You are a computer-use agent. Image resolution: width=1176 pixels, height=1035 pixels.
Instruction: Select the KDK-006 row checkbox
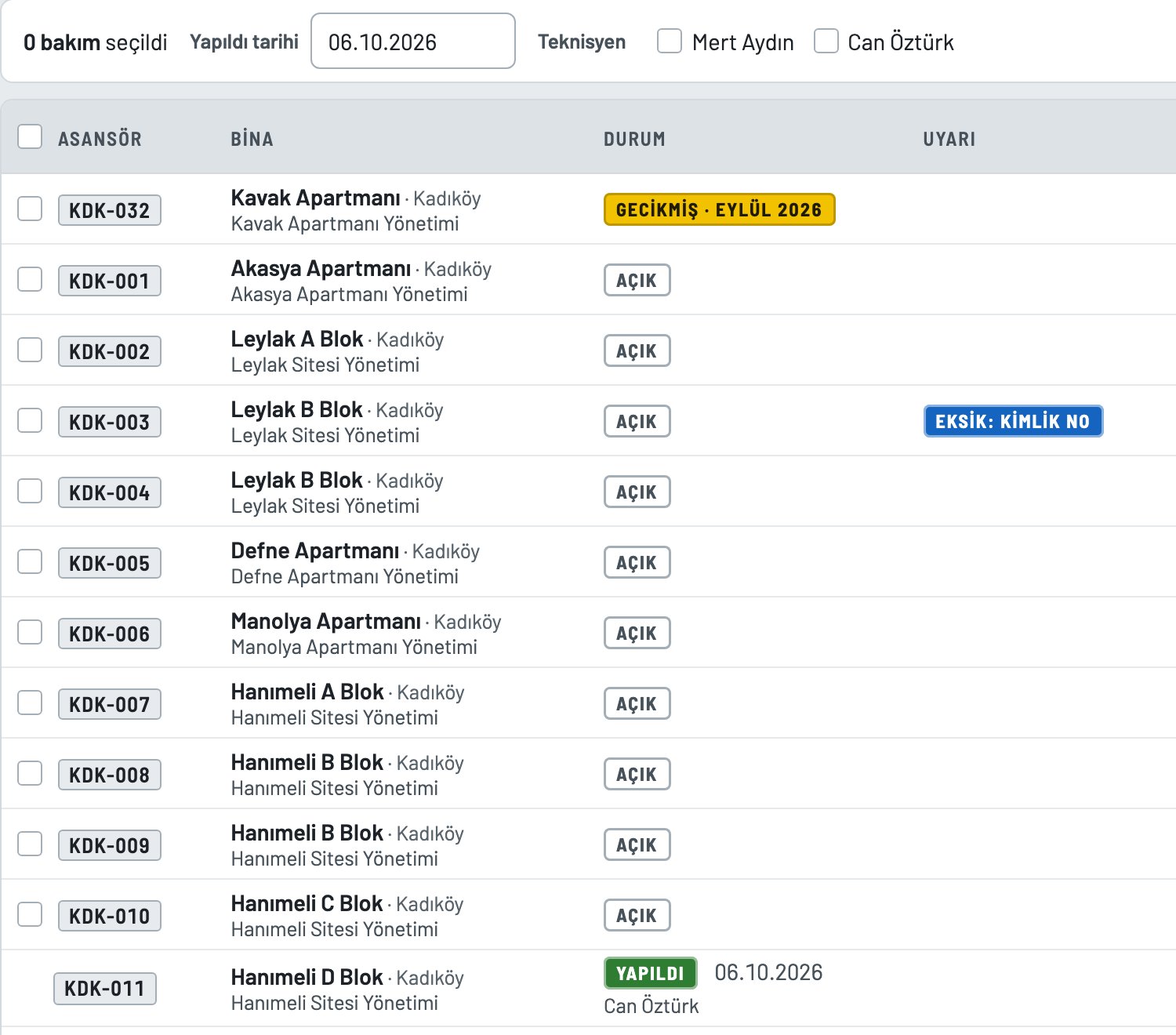[x=30, y=632]
